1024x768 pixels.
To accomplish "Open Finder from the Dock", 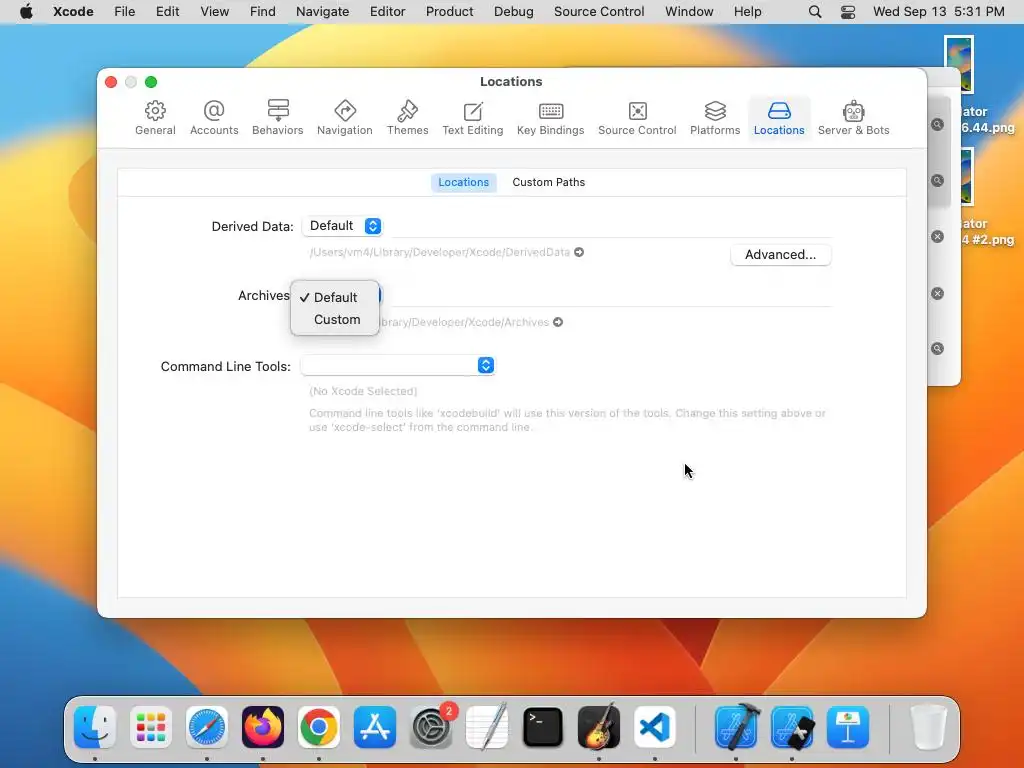I will (x=95, y=727).
